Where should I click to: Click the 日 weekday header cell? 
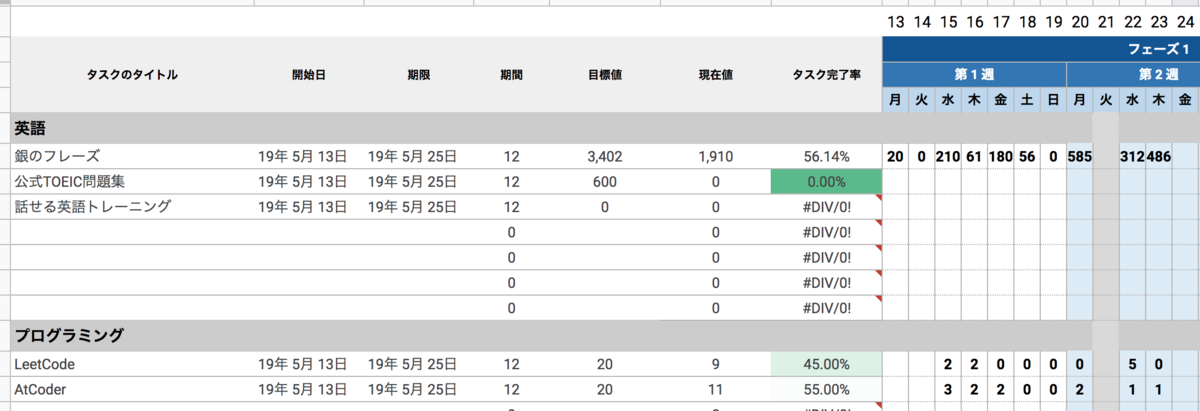click(1053, 100)
